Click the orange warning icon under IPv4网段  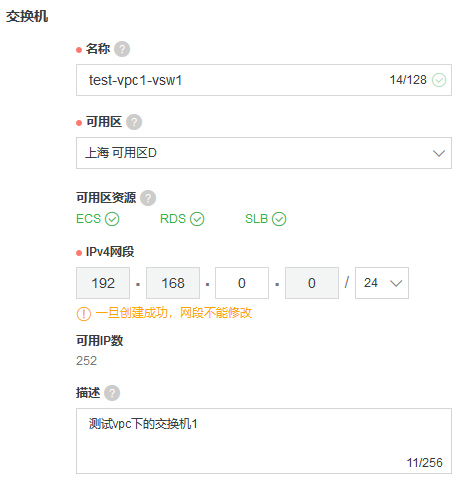coord(84,314)
